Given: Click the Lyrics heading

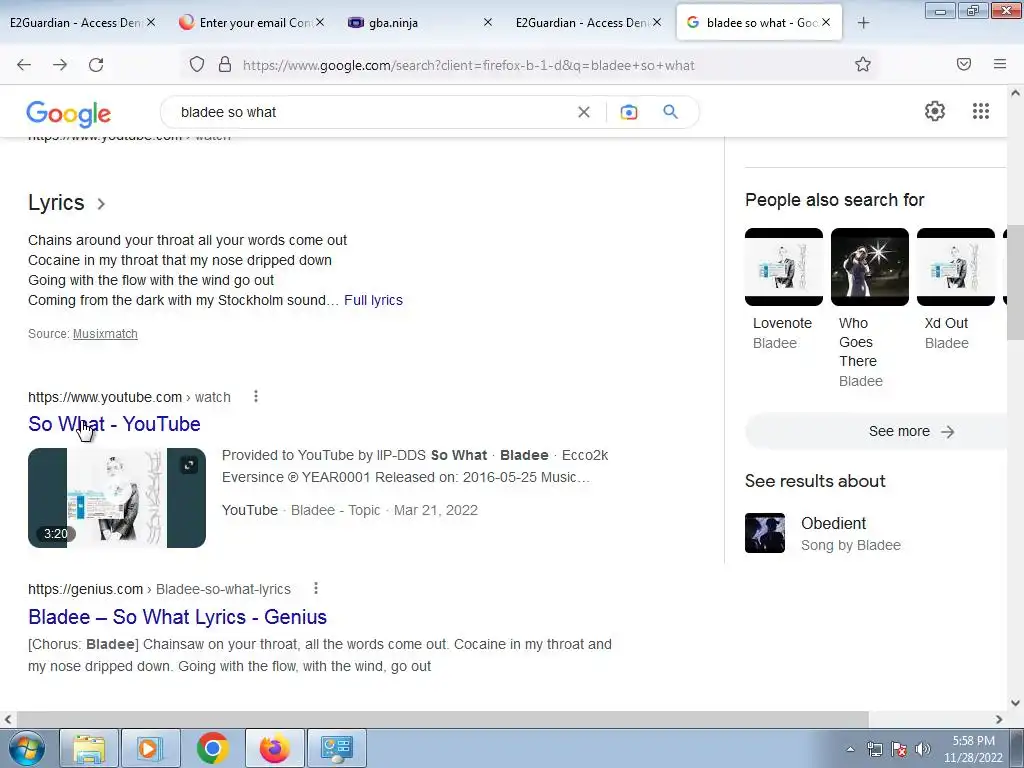Looking at the screenshot, I should coord(56,202).
